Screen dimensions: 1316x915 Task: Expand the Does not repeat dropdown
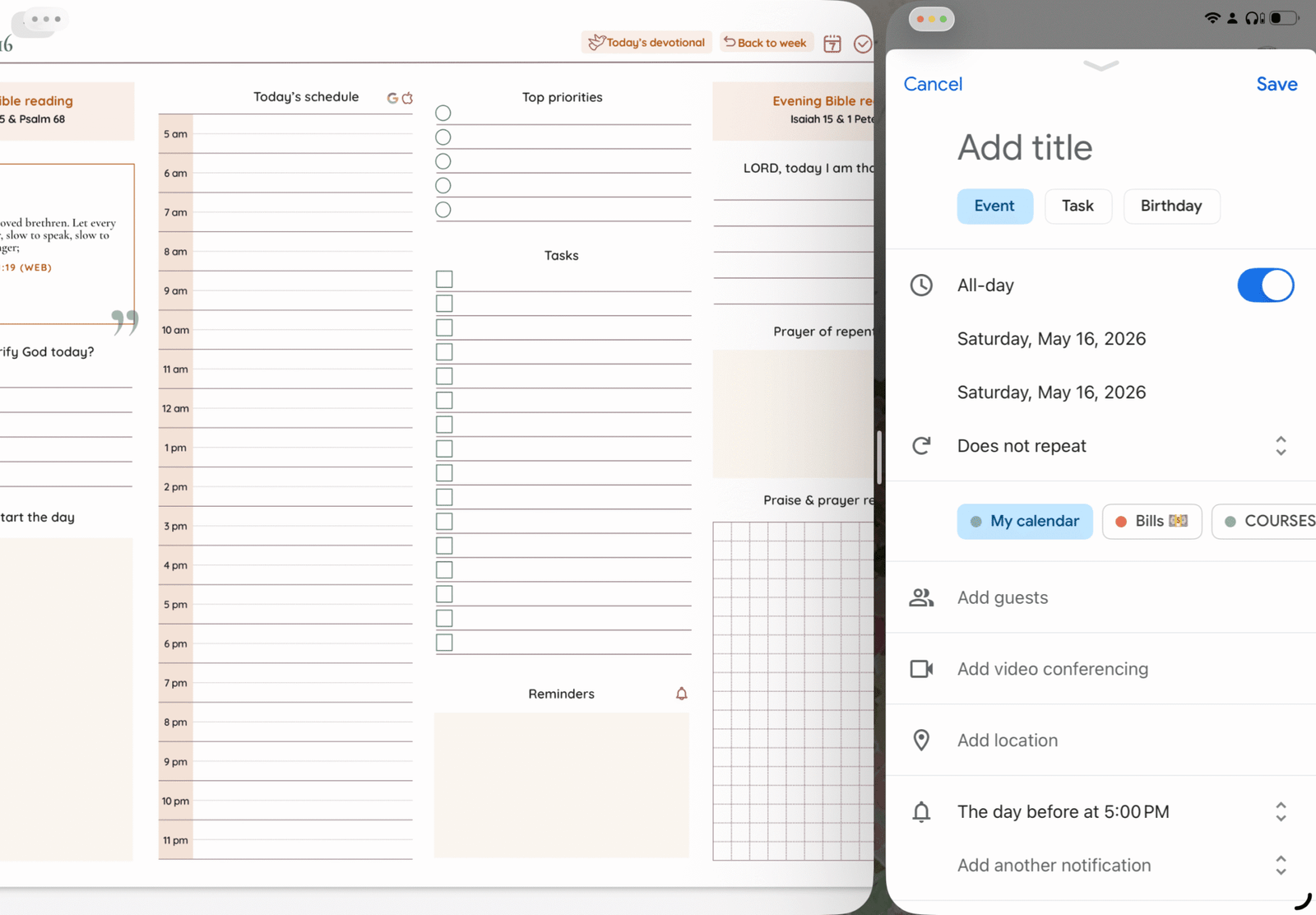(x=1280, y=446)
